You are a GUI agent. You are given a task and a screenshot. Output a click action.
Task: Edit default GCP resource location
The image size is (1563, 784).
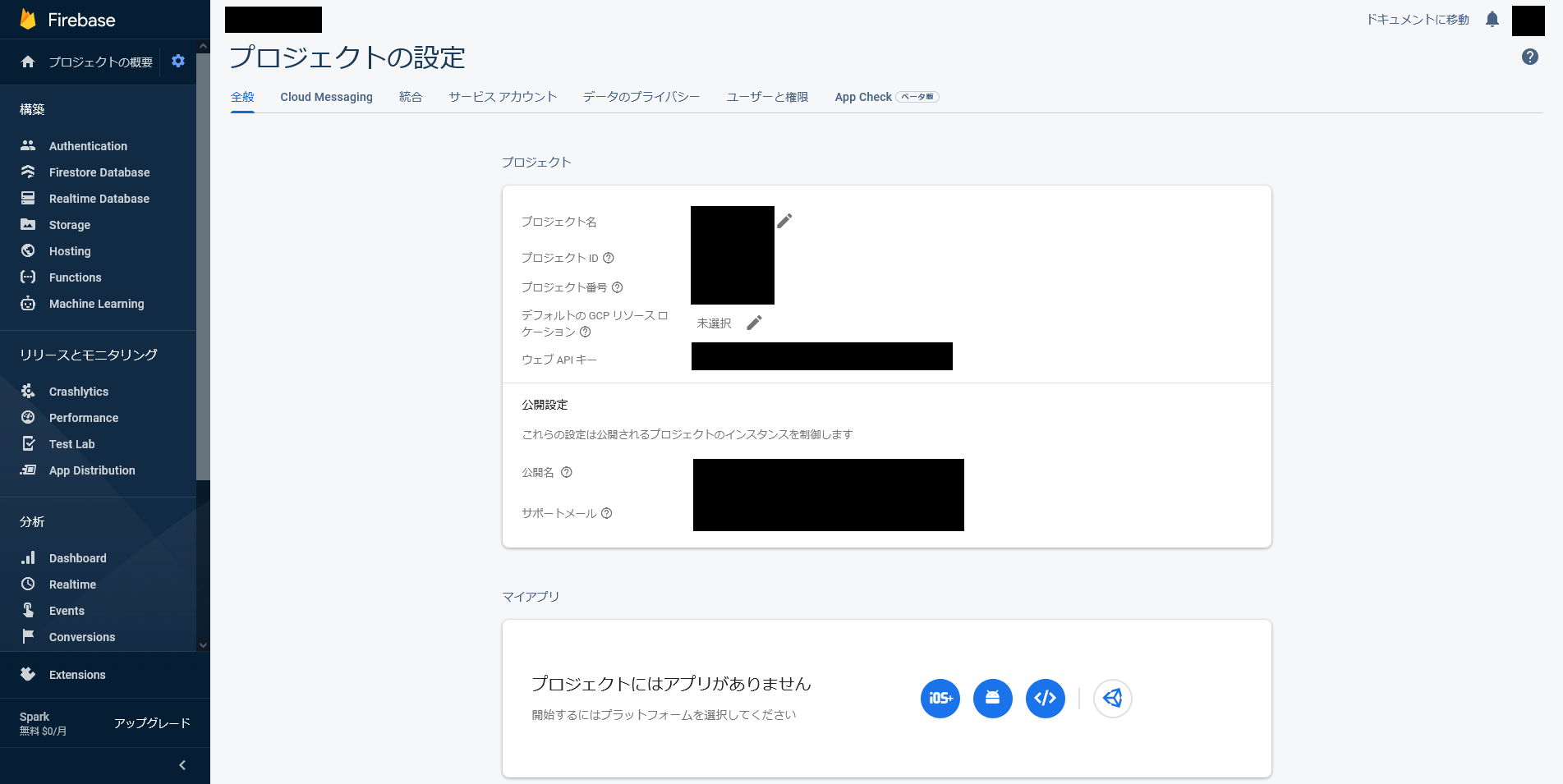(754, 323)
